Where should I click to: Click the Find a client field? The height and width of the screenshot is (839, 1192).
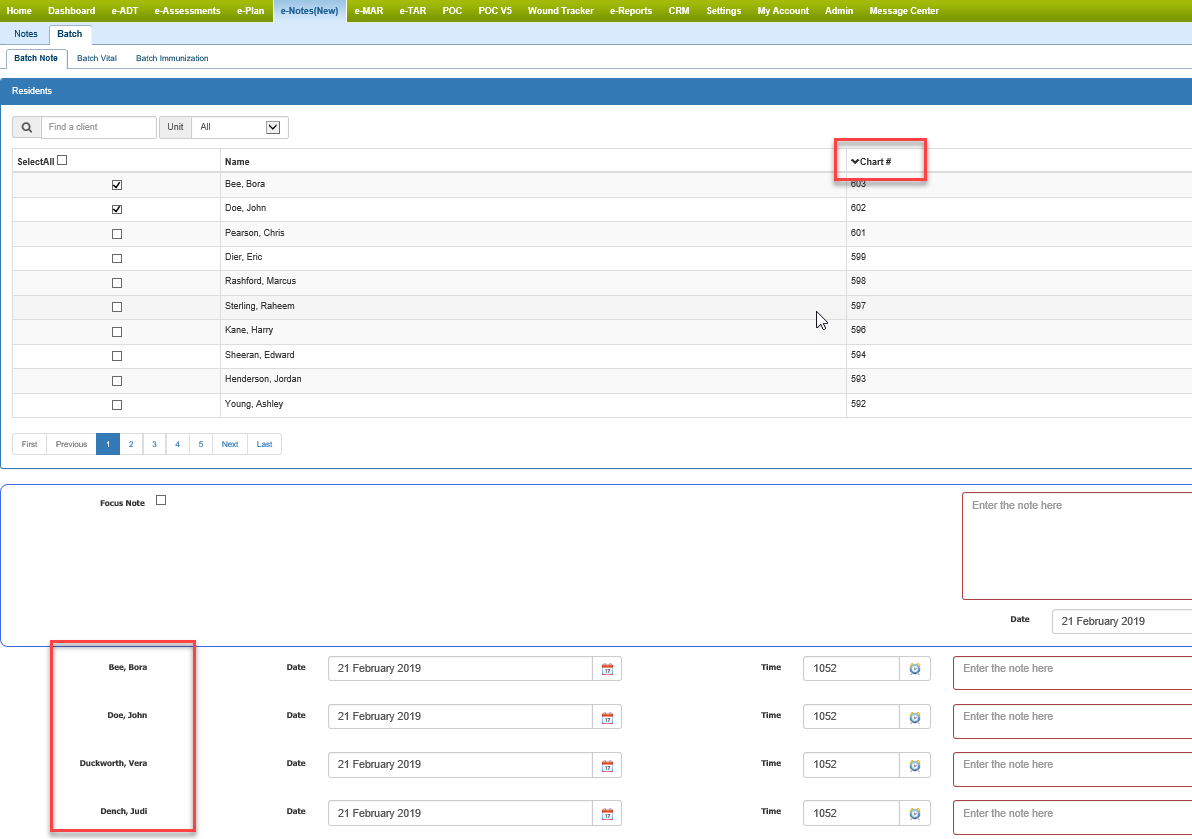[x=99, y=128]
